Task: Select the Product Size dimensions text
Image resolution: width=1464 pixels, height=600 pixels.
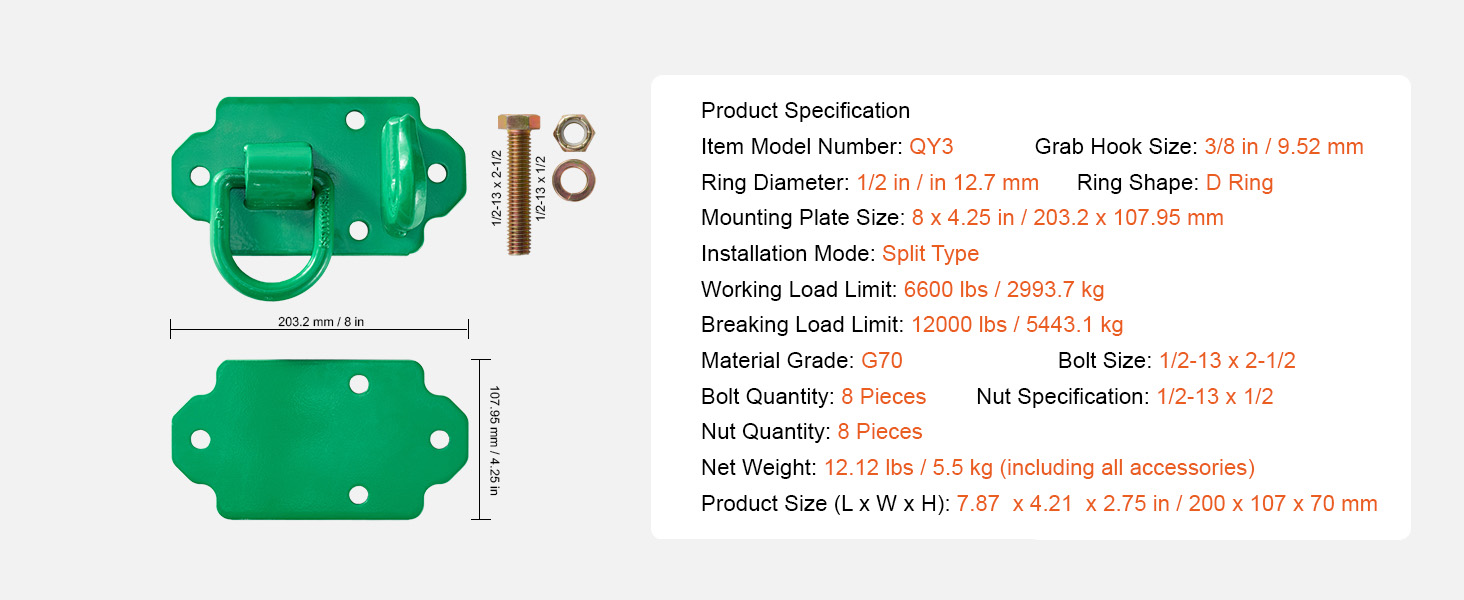Action: pos(1166,504)
